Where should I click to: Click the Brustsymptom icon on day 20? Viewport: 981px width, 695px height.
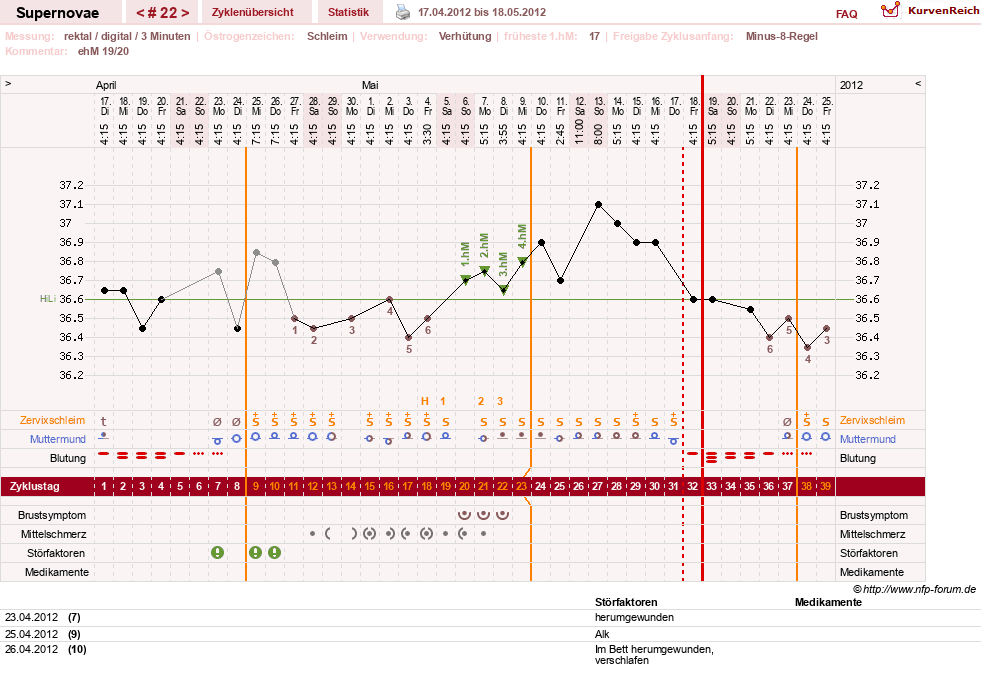pyautogui.click(x=464, y=515)
